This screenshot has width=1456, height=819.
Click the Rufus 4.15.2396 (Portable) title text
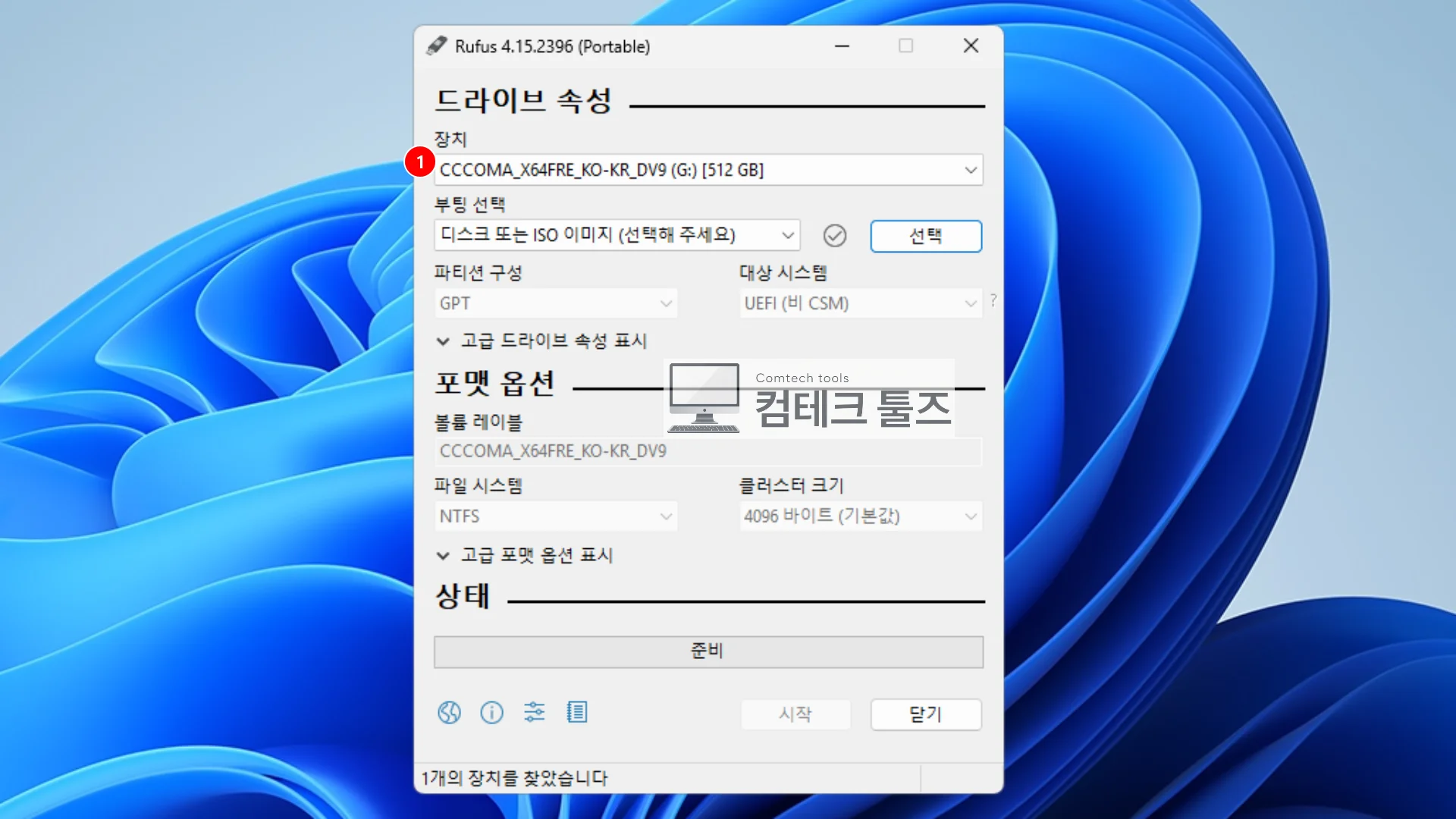pos(552,46)
